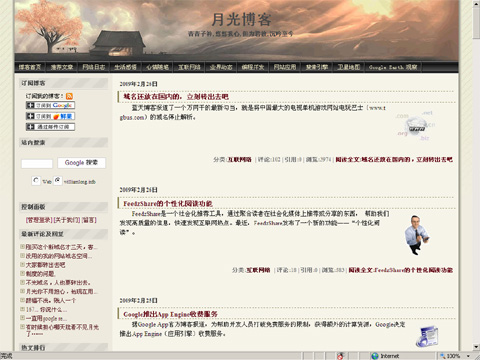
Task: Click the site search text field
Action: (37, 164)
